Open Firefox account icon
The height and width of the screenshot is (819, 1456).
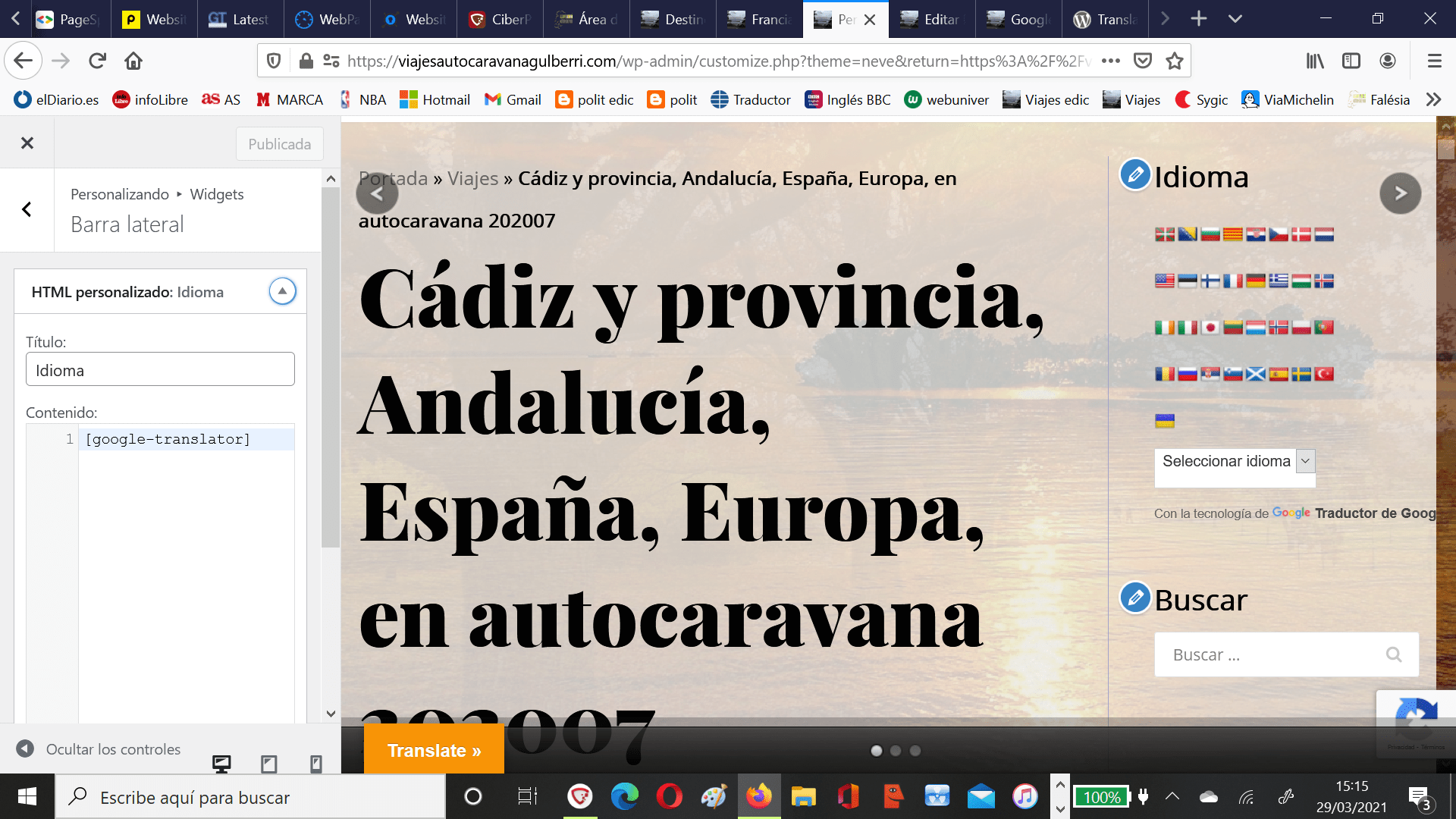1388,61
